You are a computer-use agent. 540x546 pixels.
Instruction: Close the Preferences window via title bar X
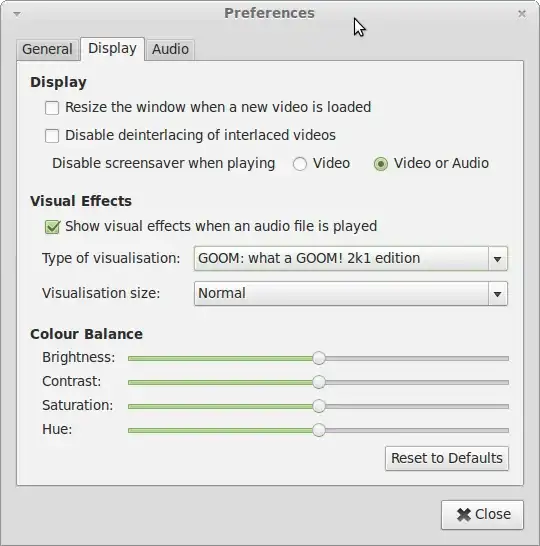[x=522, y=14]
